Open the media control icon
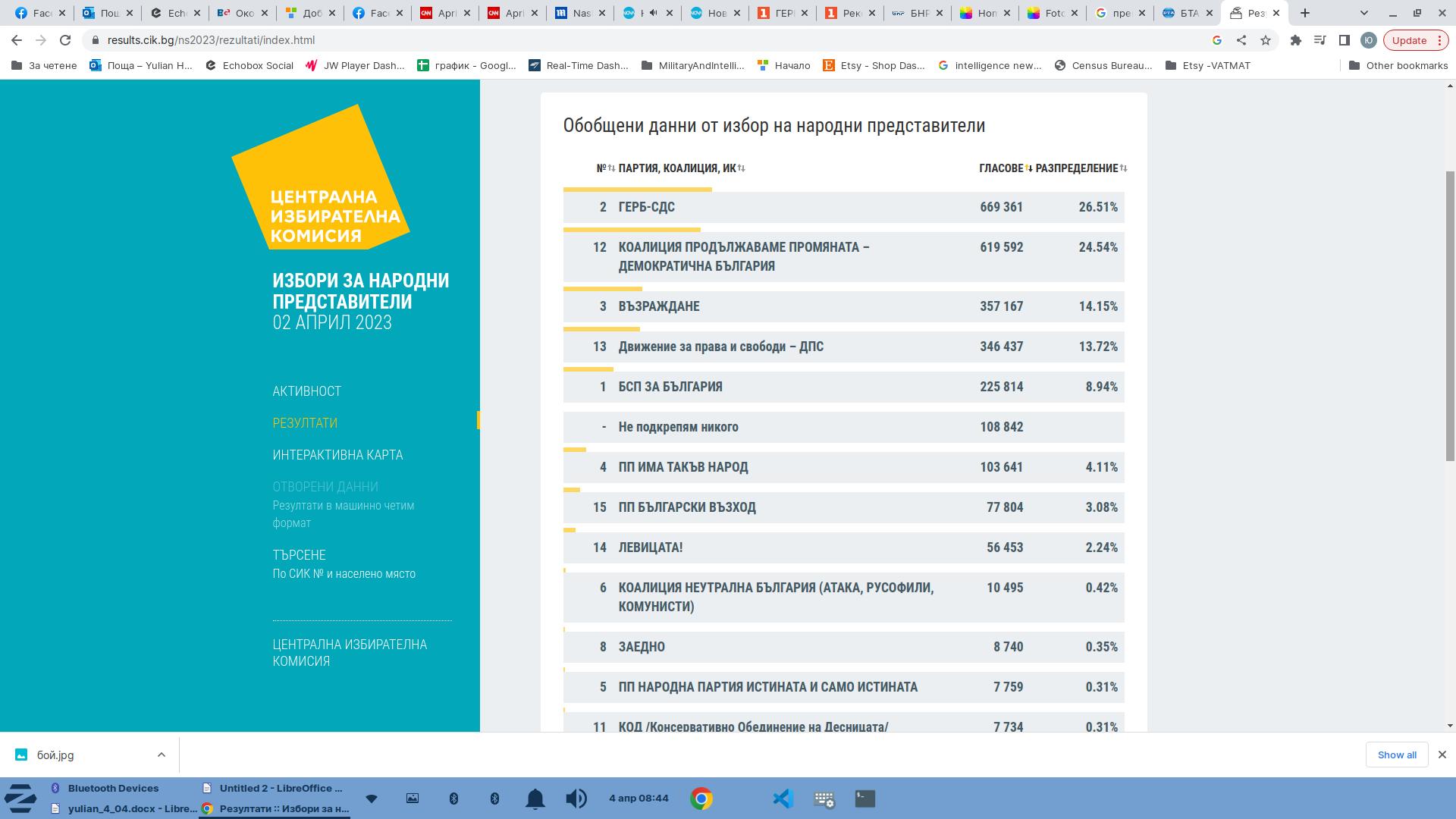Screen dimensions: 1456x819 coord(1319,40)
